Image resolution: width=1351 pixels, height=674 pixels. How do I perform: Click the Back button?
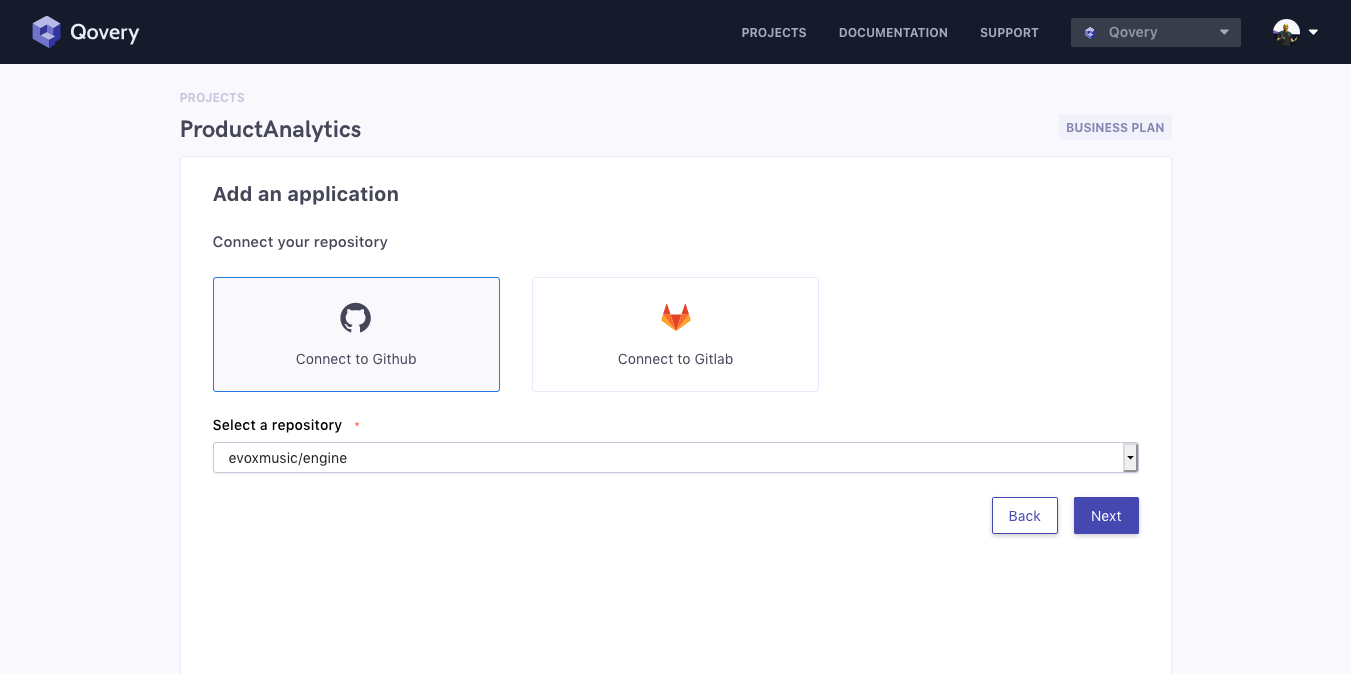(1025, 516)
